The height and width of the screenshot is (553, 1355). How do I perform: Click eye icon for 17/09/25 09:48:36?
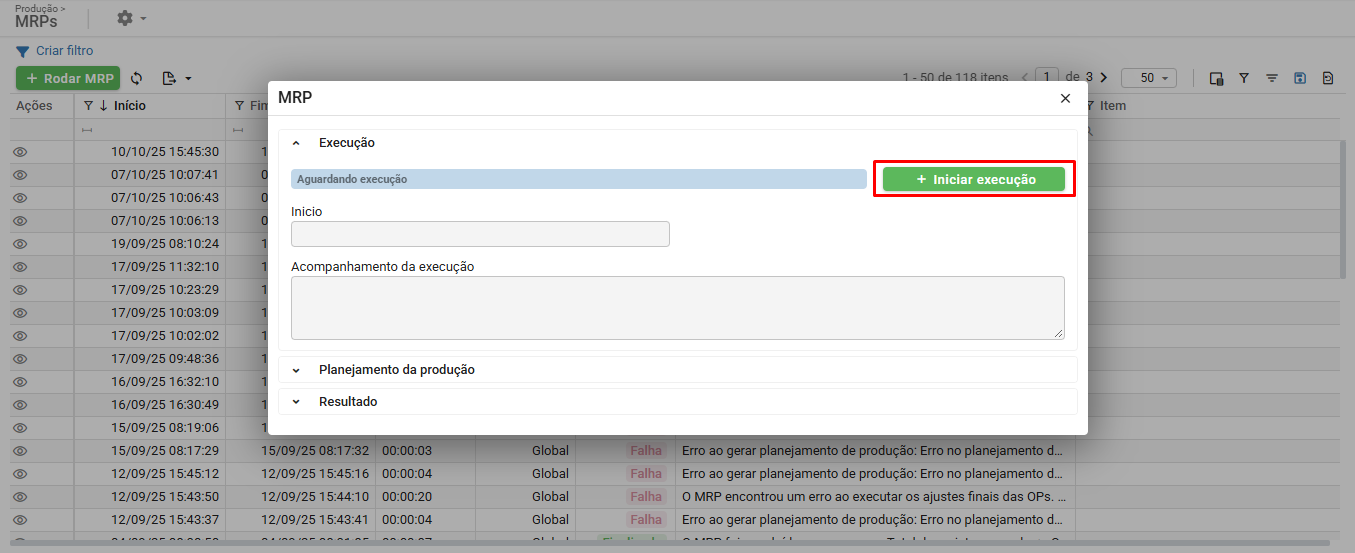pyautogui.click(x=20, y=359)
